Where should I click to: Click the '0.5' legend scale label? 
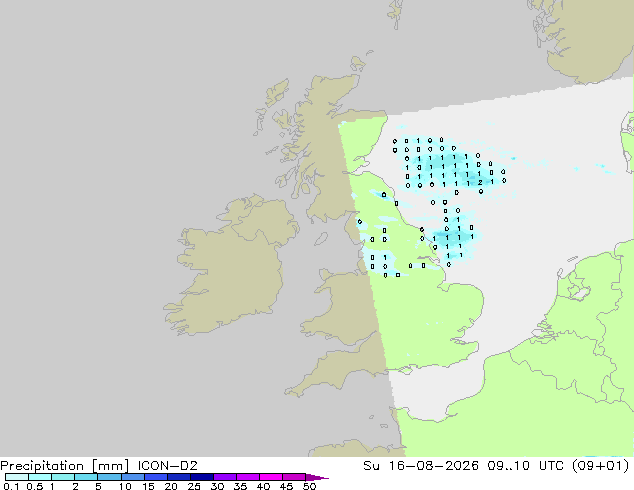coord(34,486)
